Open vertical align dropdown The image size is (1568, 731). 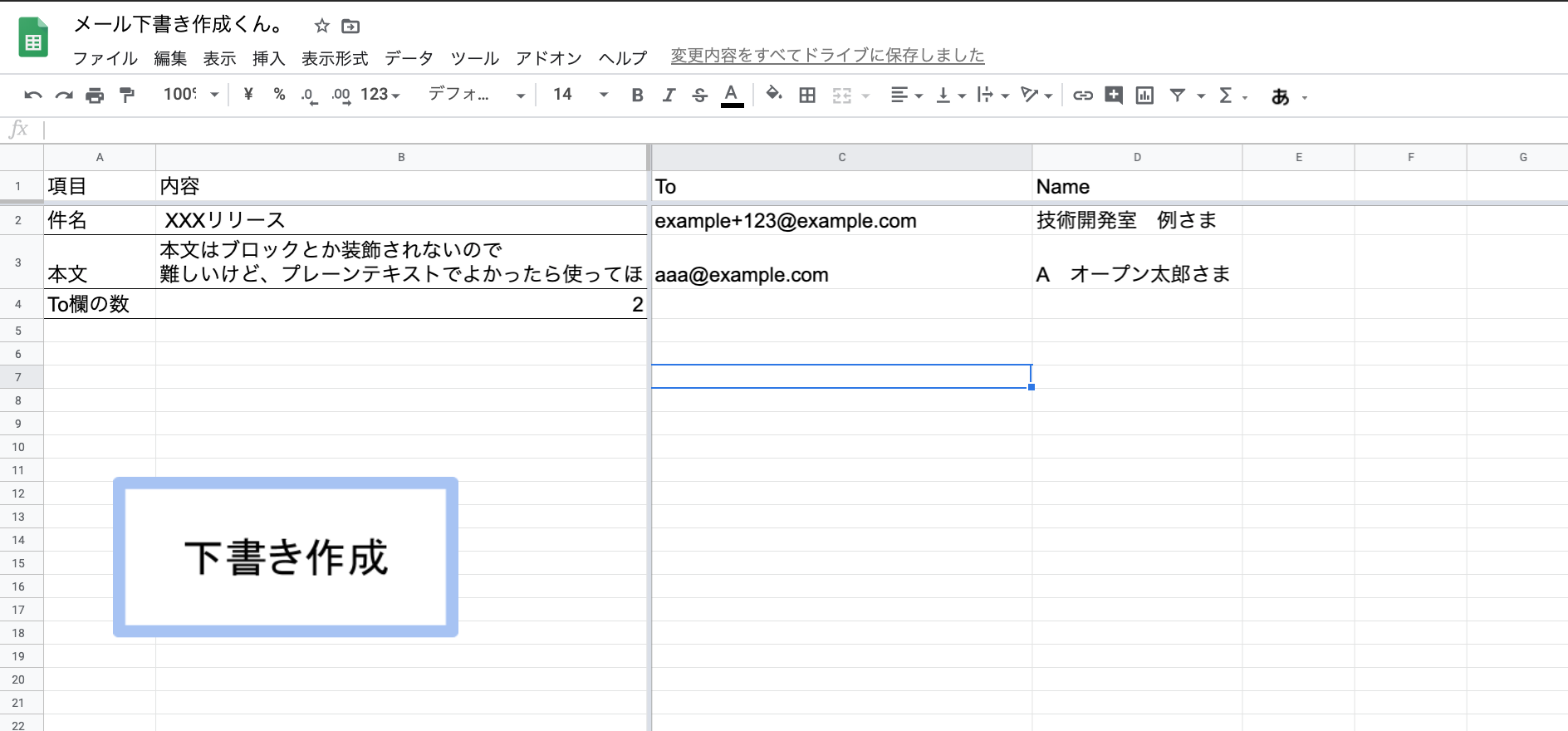951,96
